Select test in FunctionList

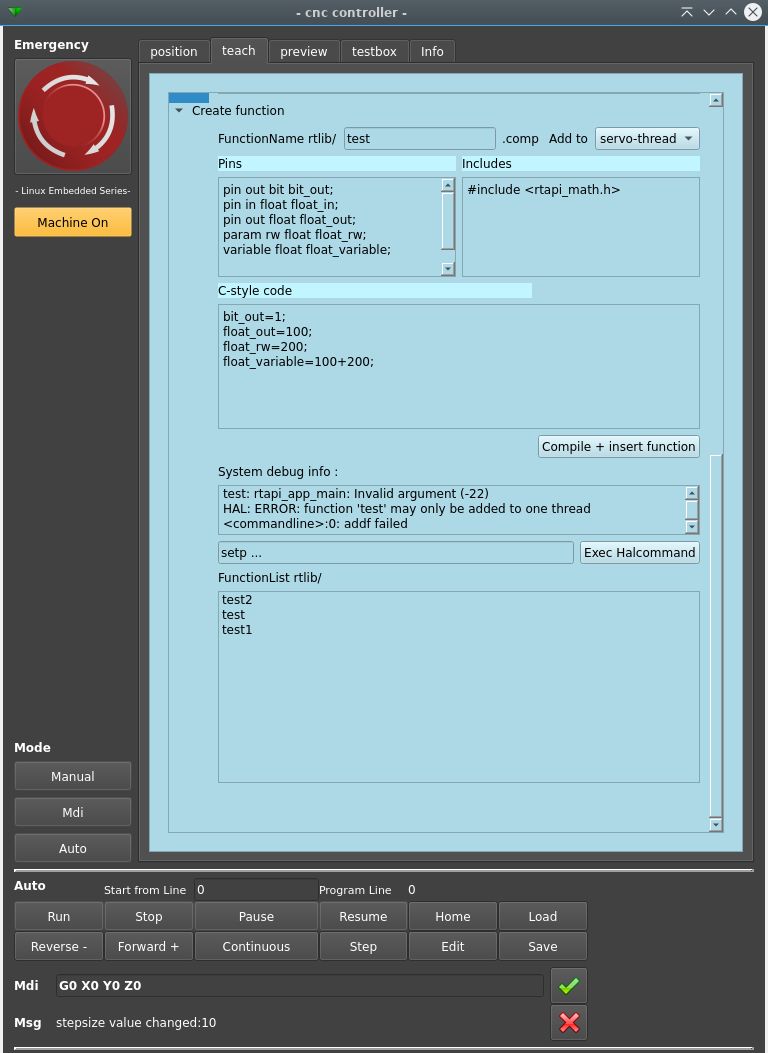(234, 614)
